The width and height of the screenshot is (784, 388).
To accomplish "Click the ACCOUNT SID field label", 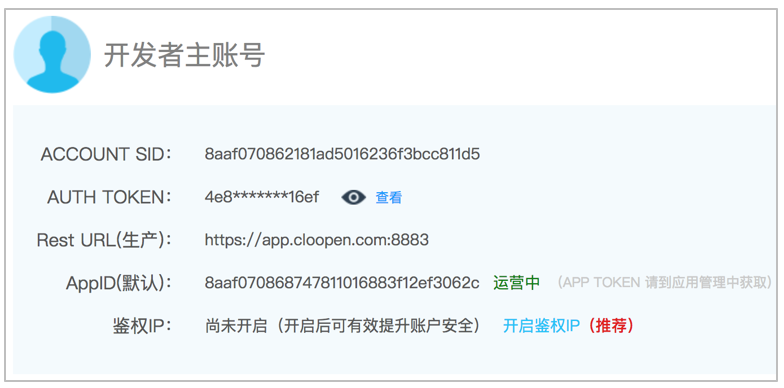I will point(106,154).
